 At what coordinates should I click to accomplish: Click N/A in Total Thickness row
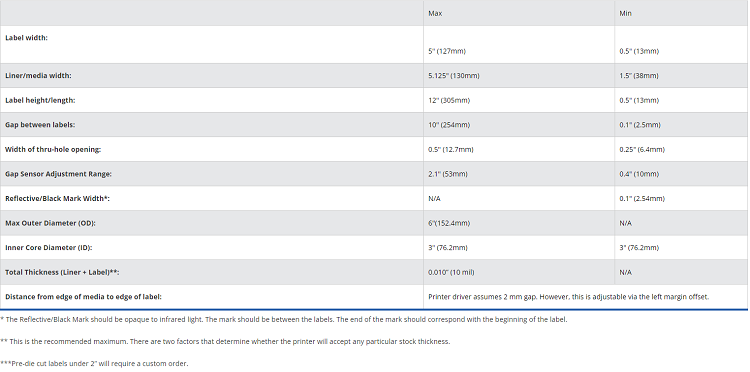626,272
